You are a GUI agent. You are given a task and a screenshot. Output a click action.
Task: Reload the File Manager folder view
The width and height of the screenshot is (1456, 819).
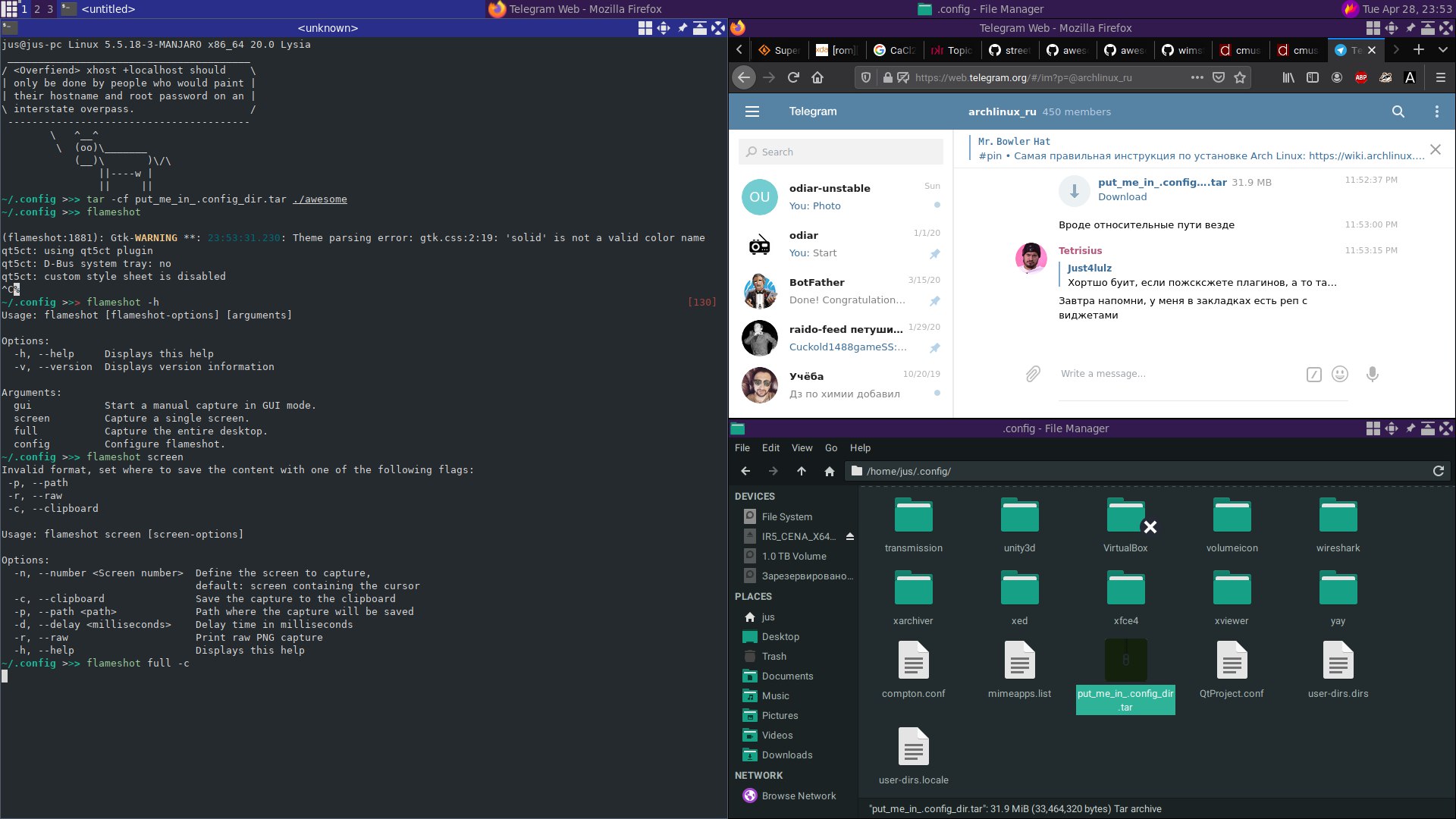pos(1438,471)
